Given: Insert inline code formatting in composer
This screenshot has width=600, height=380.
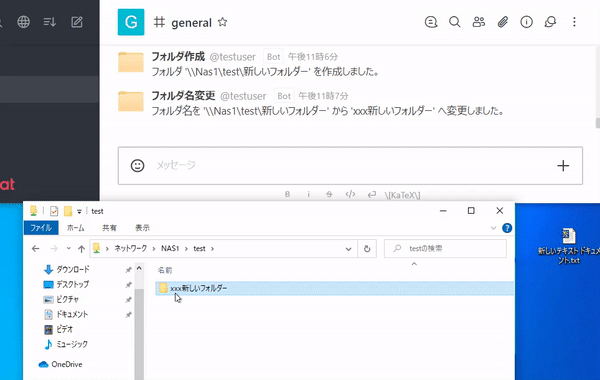Looking at the screenshot, I should 350,194.
